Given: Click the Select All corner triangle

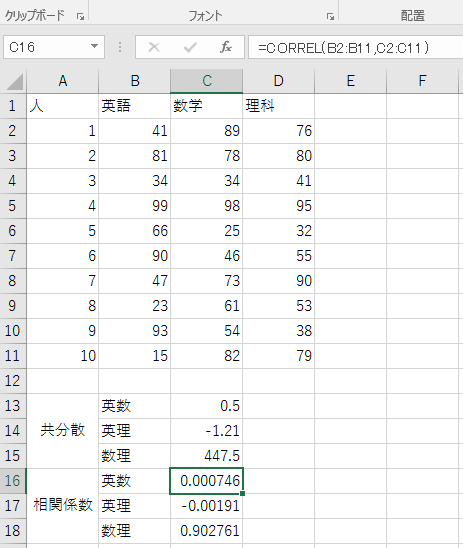Looking at the screenshot, I should [x=14, y=82].
